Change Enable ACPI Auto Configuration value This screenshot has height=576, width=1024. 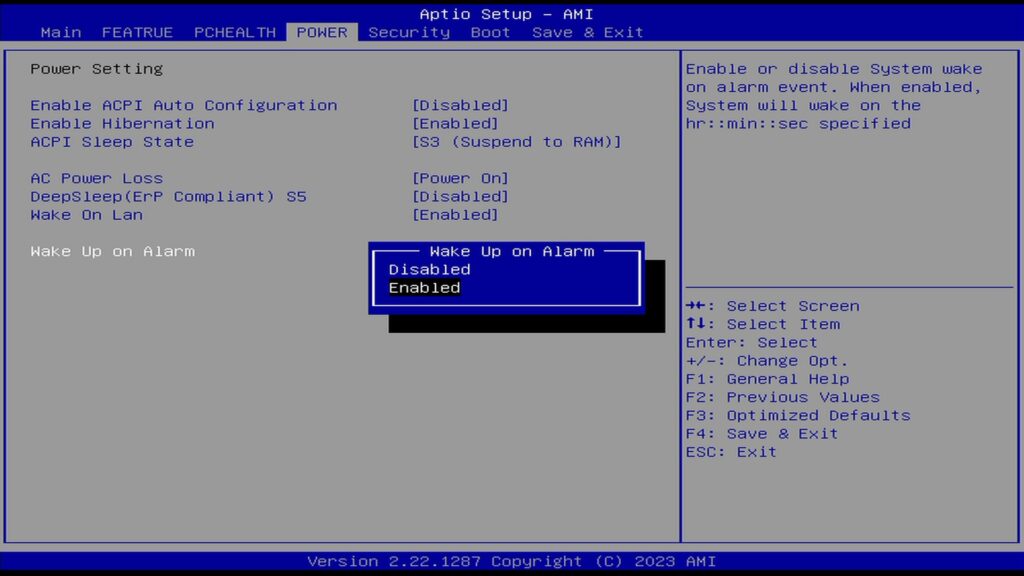click(x=460, y=105)
